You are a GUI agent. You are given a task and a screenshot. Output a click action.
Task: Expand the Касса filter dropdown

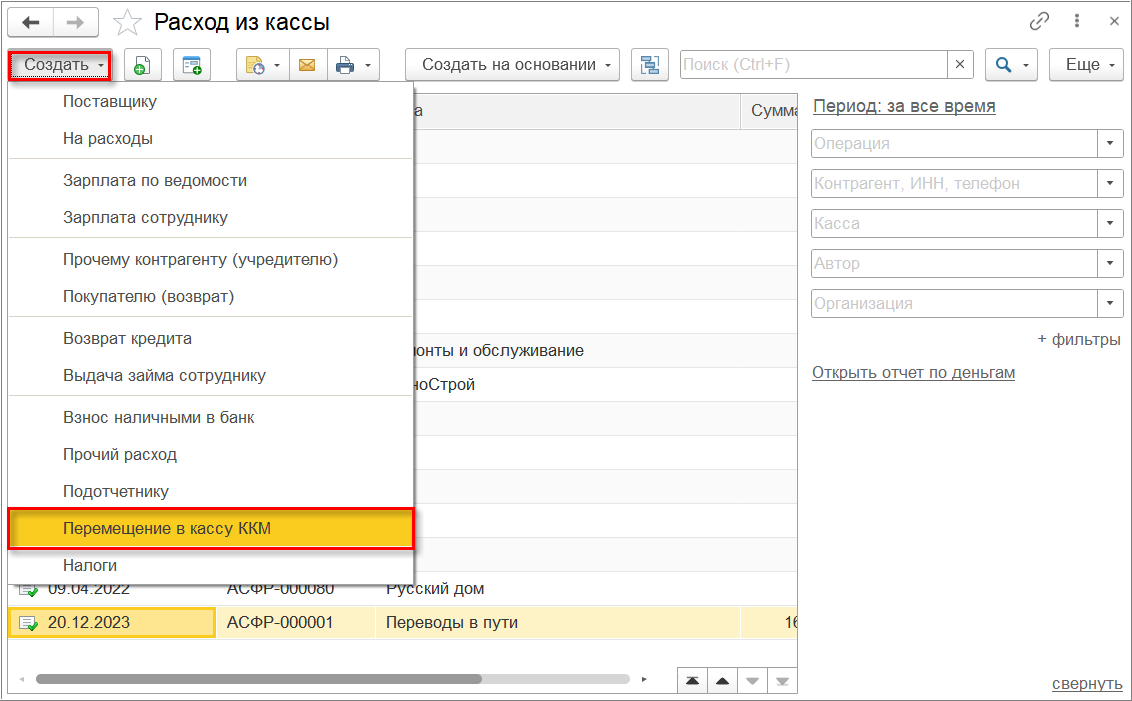(x=1110, y=224)
